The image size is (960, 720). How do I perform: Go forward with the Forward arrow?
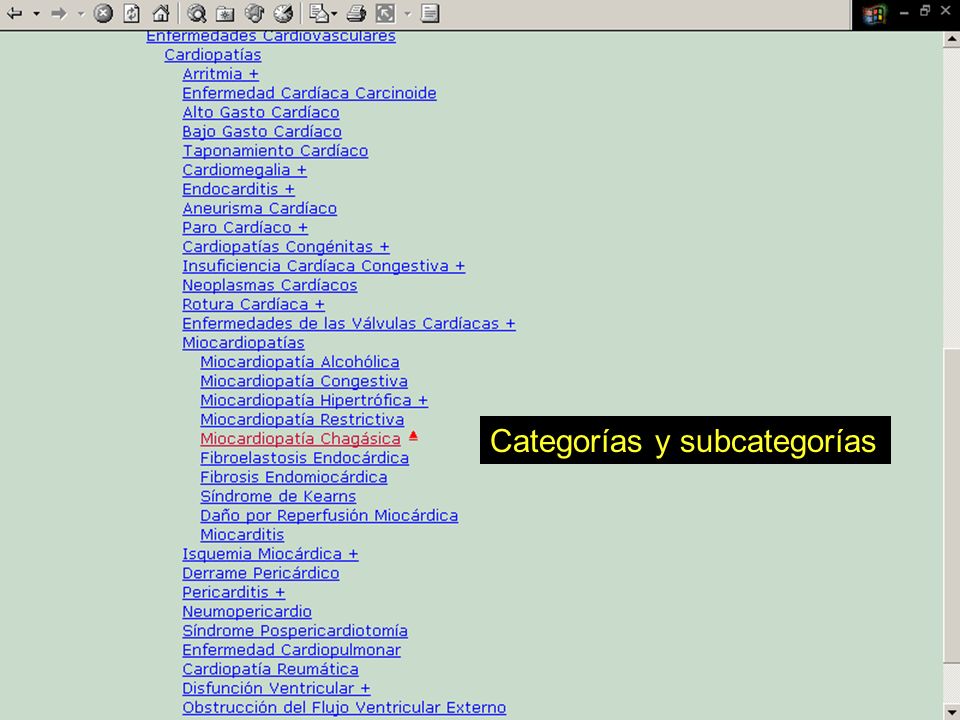(x=59, y=13)
